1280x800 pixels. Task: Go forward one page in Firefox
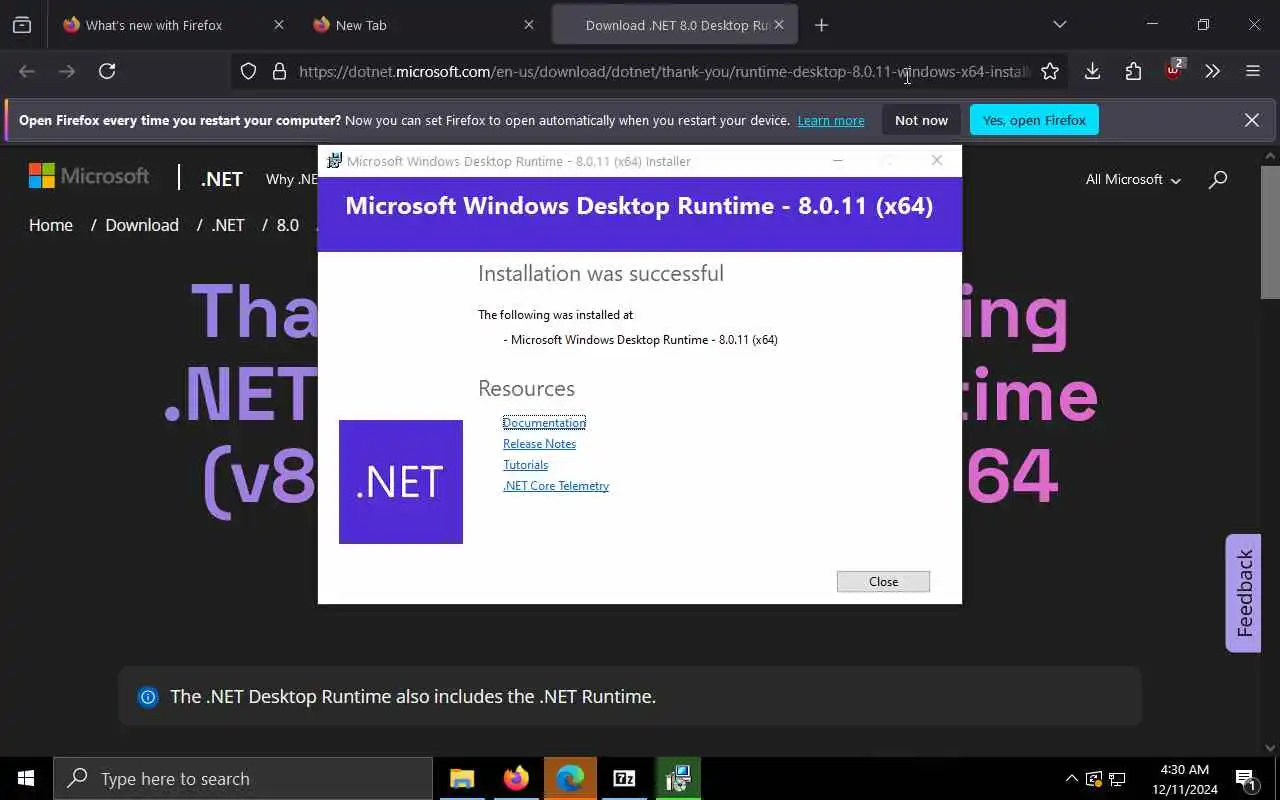[67, 71]
